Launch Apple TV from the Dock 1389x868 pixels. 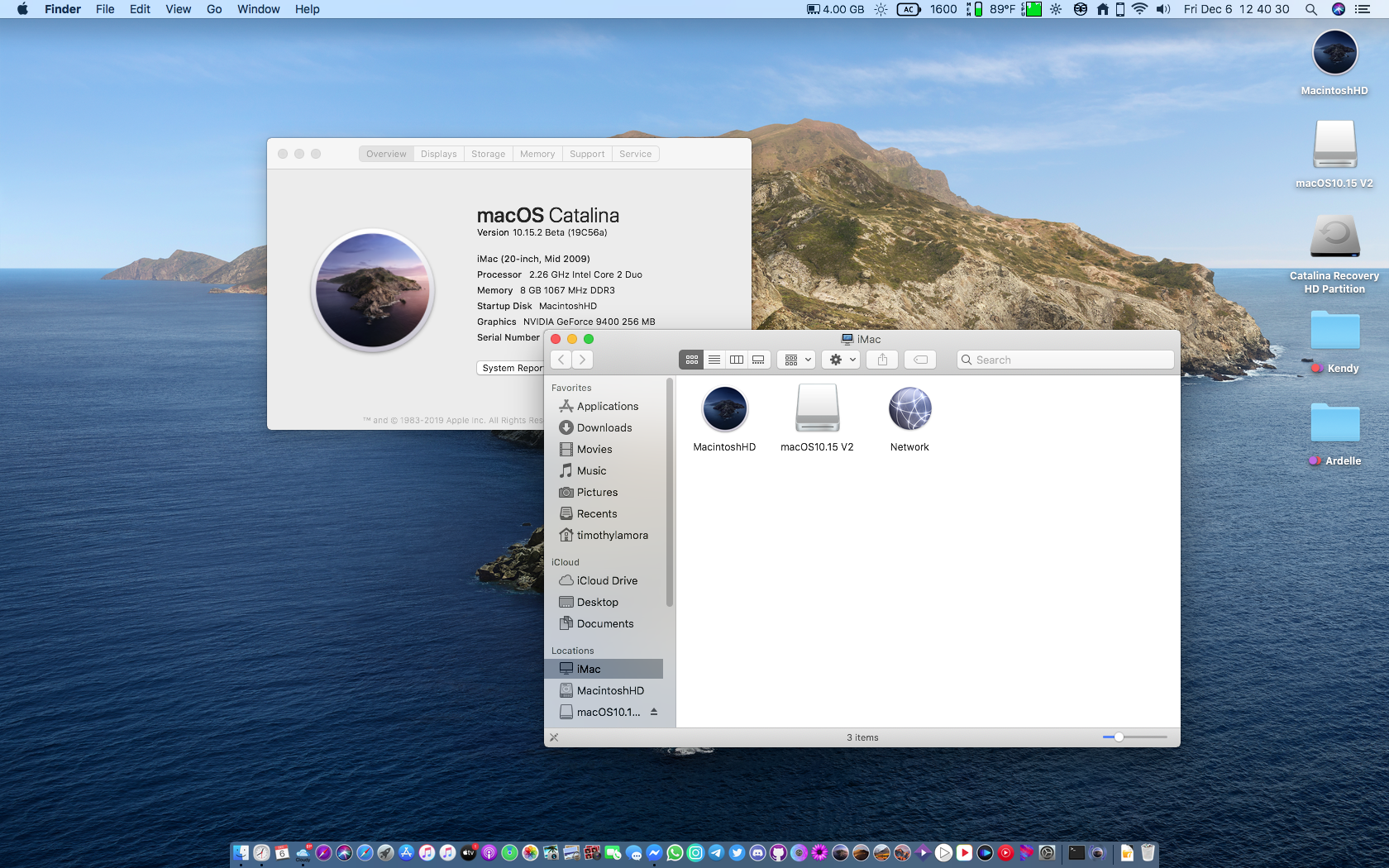coord(469,852)
